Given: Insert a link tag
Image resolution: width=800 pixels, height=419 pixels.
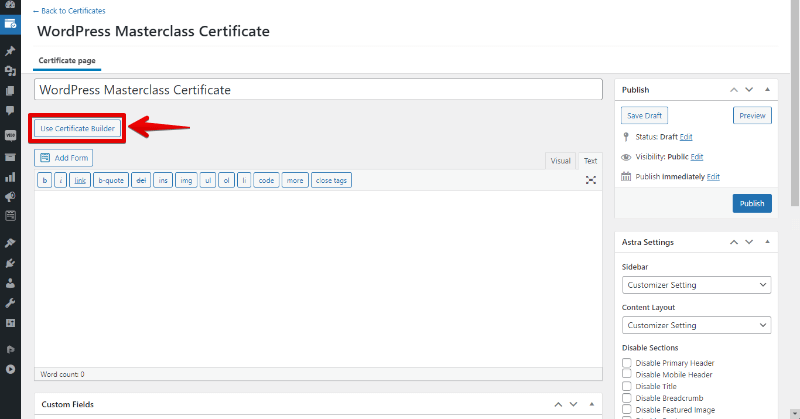Looking at the screenshot, I should pos(80,180).
